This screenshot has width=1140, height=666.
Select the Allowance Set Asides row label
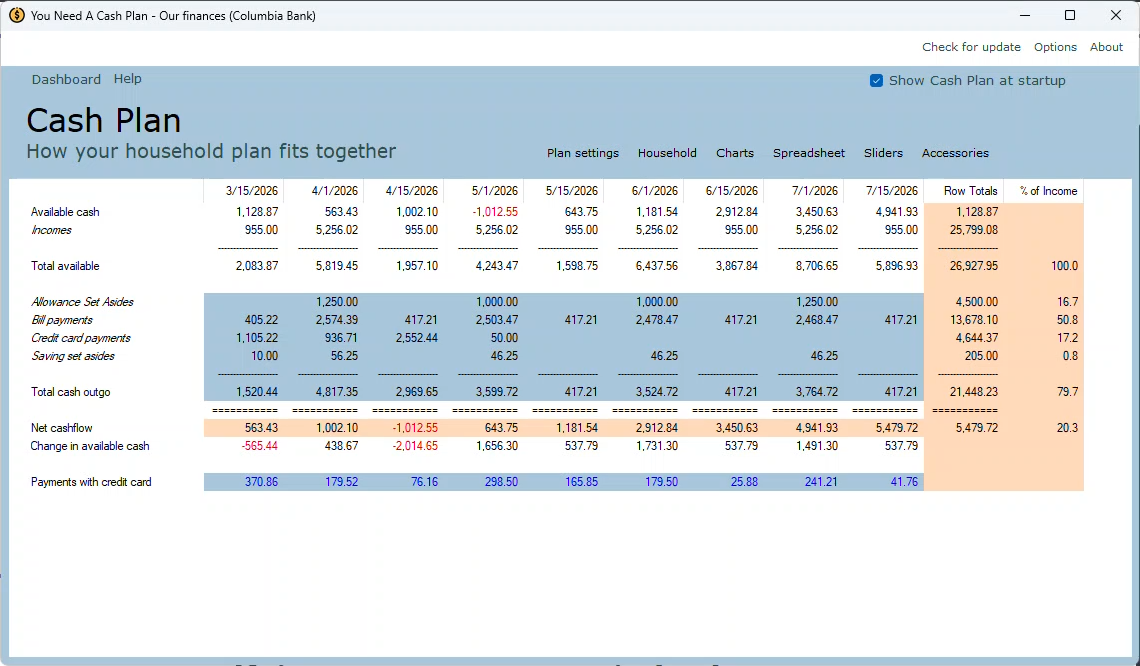82,302
